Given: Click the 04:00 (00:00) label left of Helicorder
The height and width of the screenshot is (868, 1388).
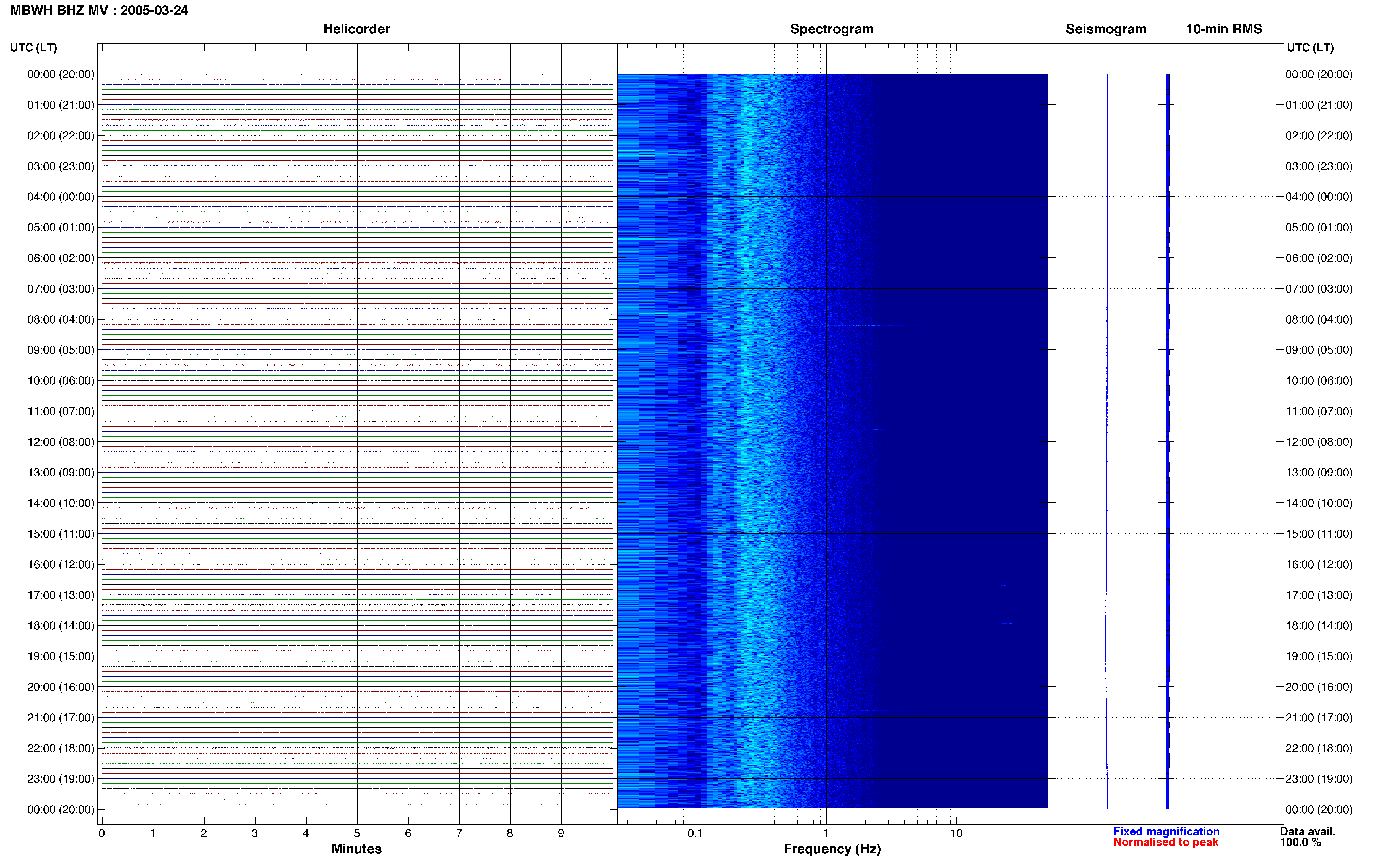Looking at the screenshot, I should (61, 197).
